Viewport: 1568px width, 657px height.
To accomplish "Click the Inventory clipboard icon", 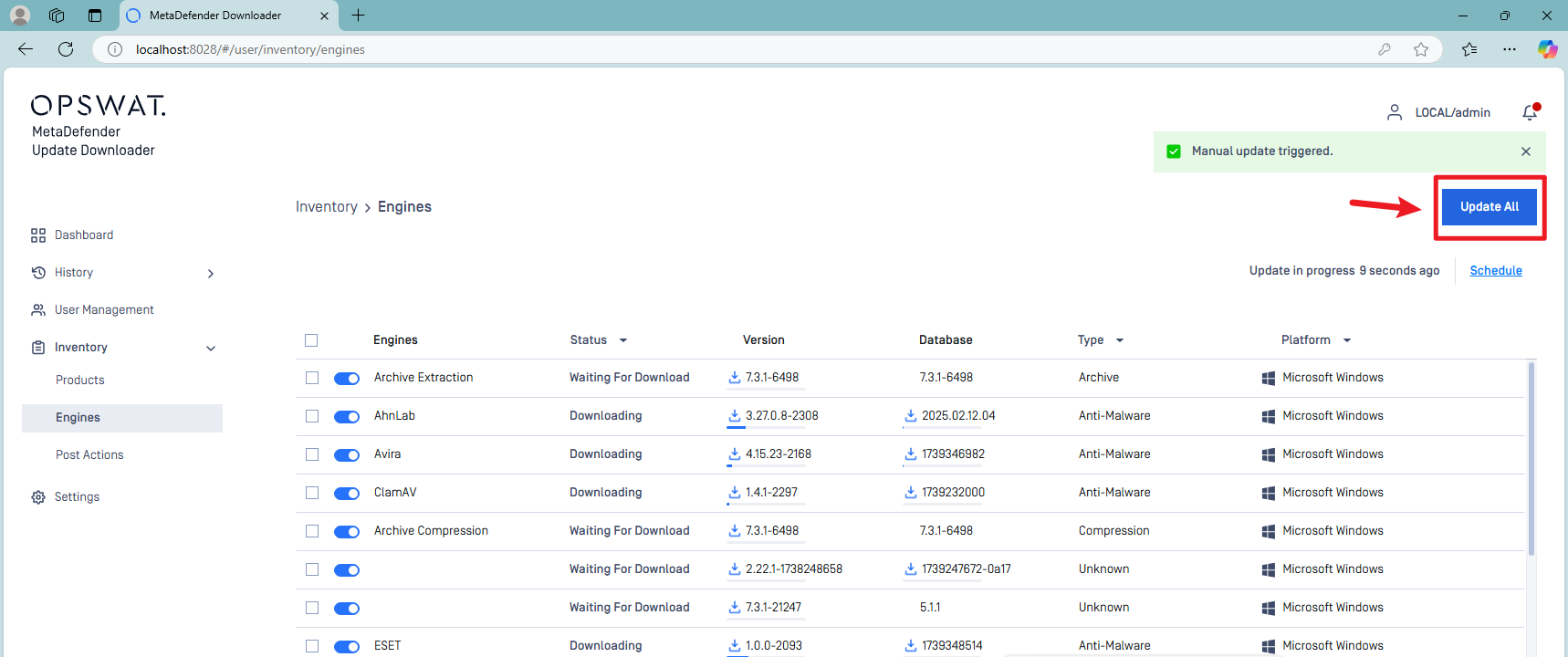I will (x=38, y=348).
